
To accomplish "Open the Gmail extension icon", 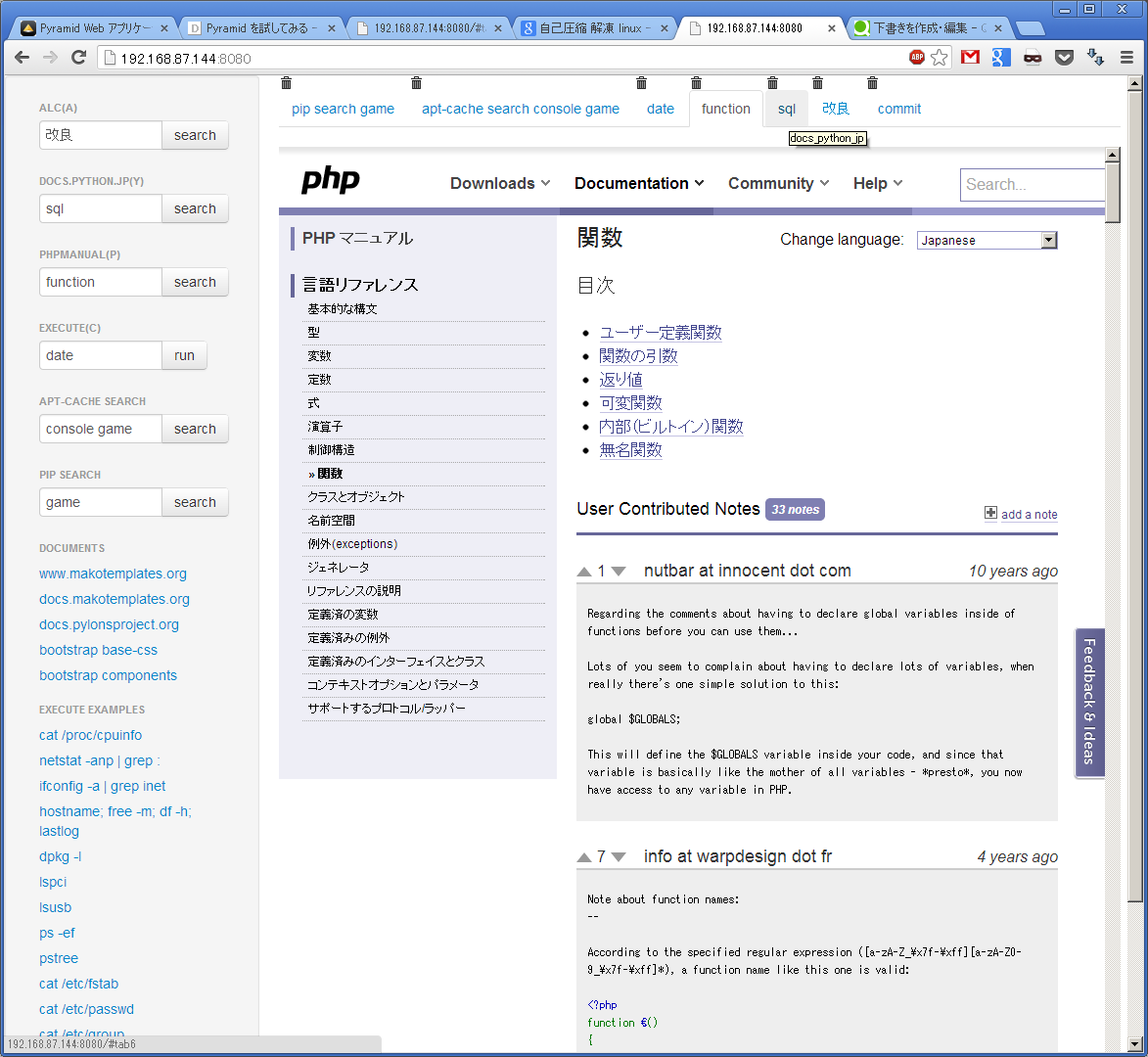I will tap(970, 58).
